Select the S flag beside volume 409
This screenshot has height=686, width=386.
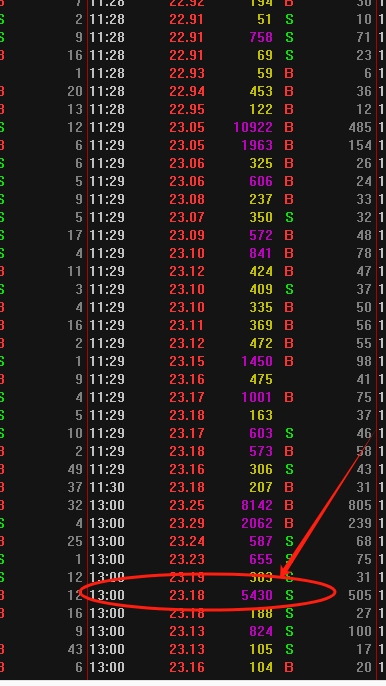click(289, 290)
